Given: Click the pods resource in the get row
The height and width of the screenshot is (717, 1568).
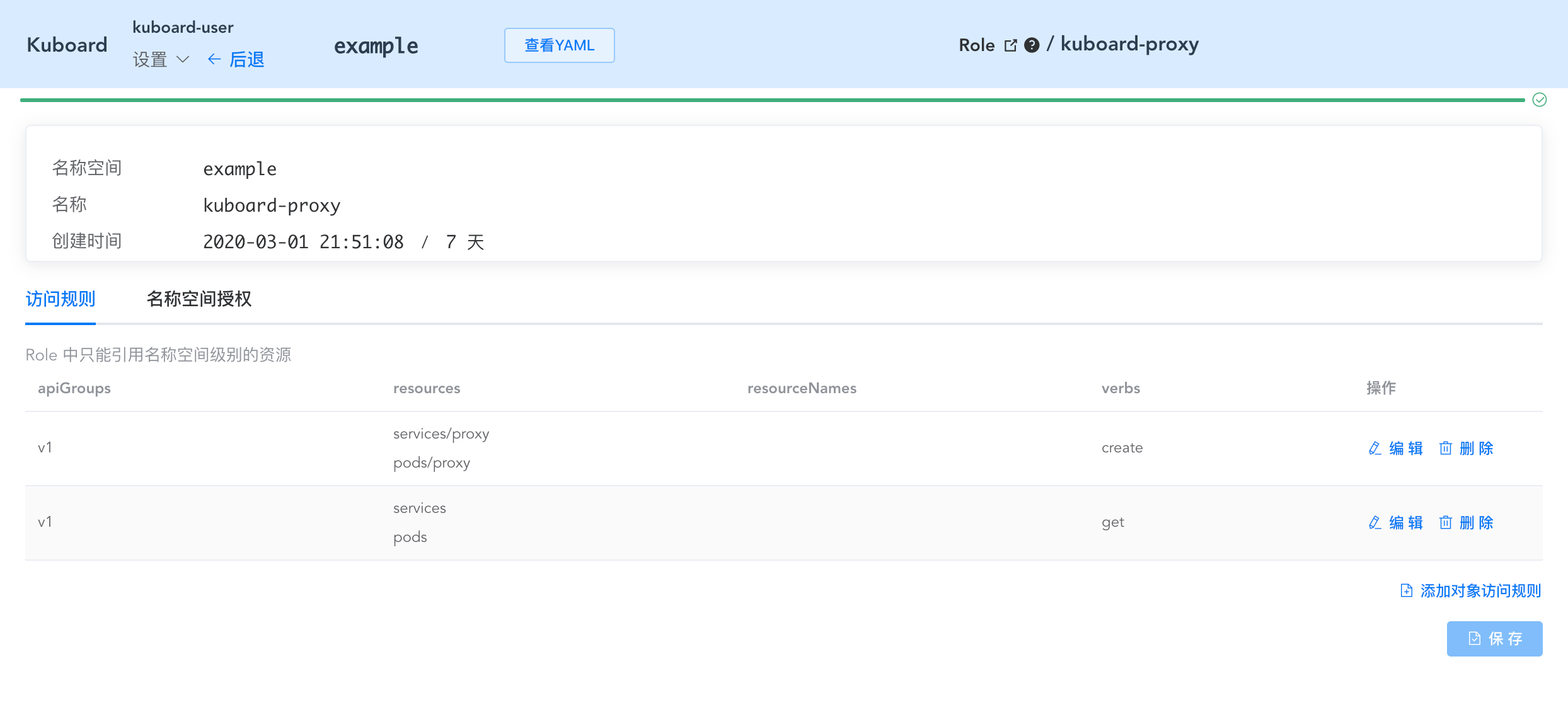Looking at the screenshot, I should (410, 537).
